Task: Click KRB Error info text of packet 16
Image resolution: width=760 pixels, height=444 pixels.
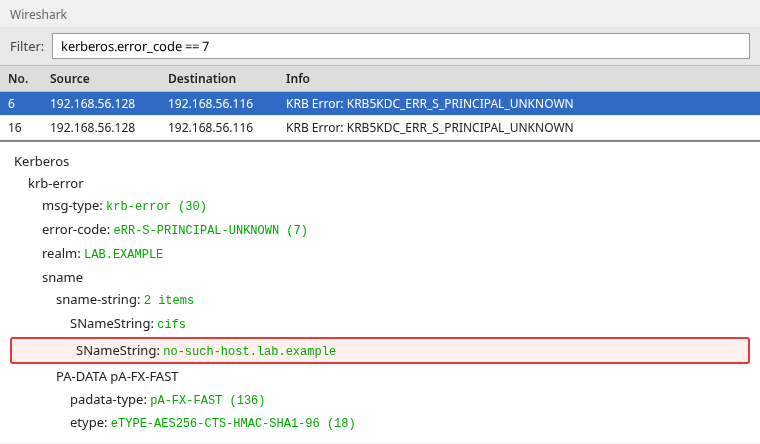Action: click(429, 127)
